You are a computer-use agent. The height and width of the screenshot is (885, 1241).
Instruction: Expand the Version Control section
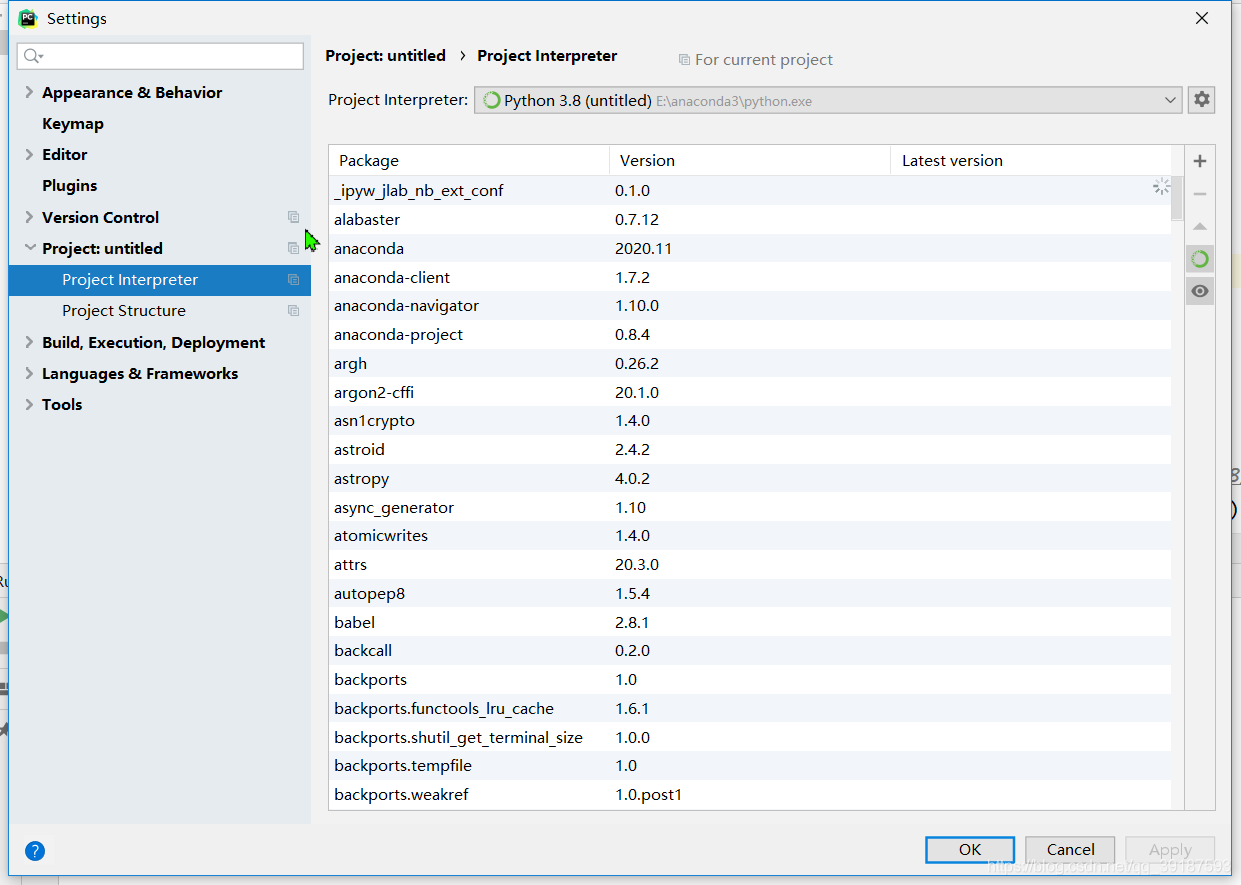click(29, 217)
